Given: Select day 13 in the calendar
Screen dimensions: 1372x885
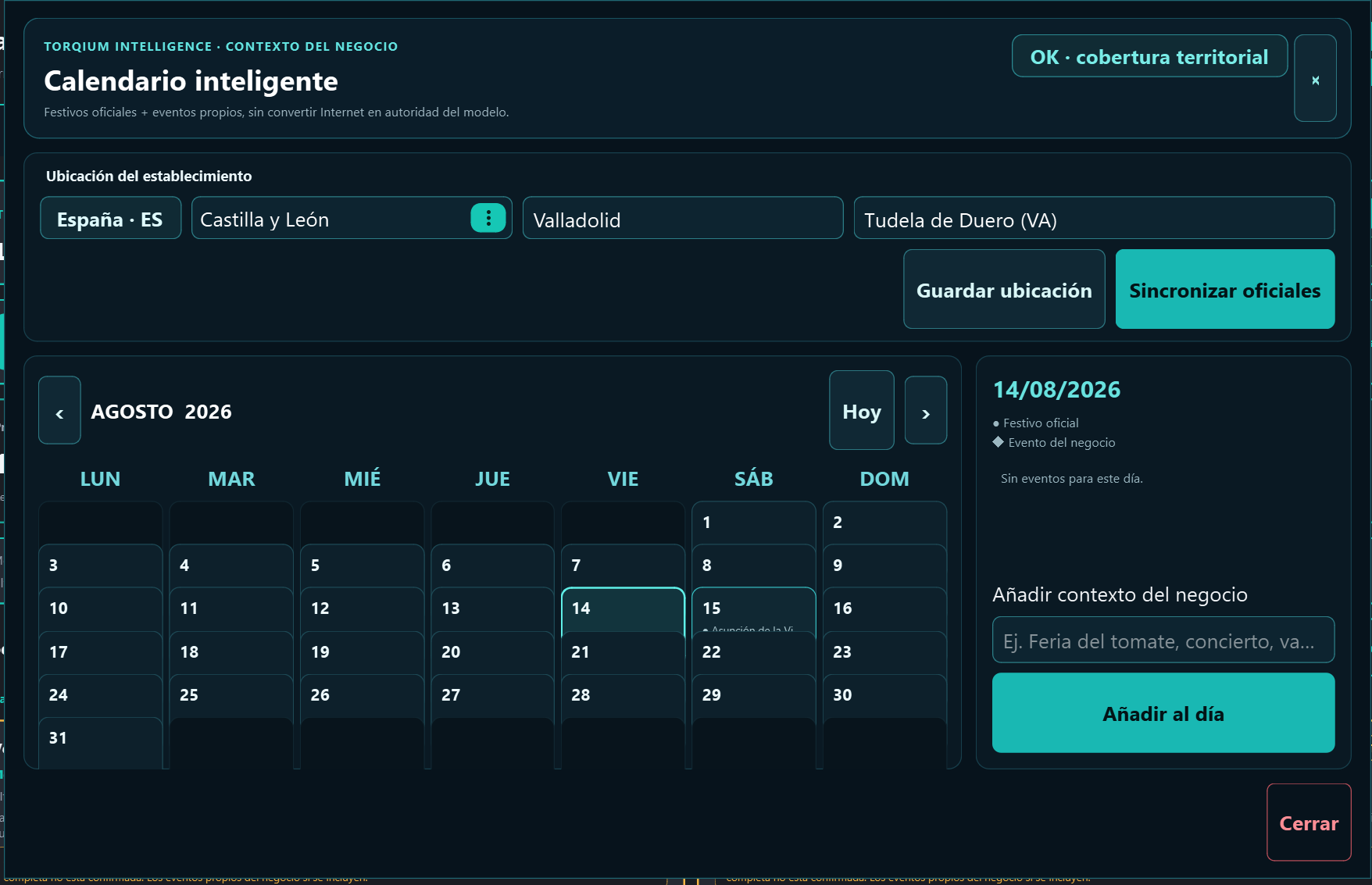Looking at the screenshot, I should [x=493, y=609].
